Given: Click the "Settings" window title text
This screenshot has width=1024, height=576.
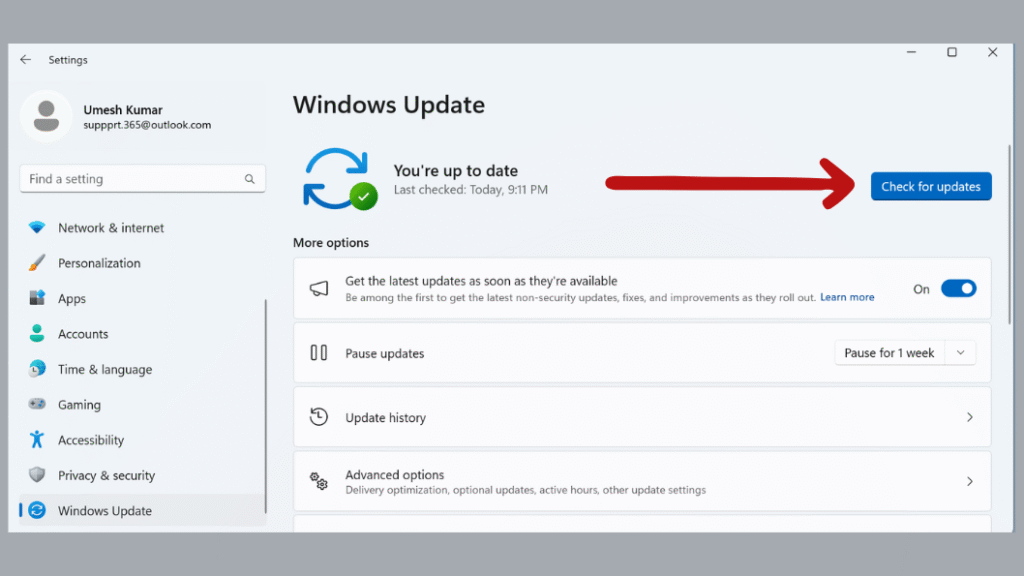Looking at the screenshot, I should coord(68,59).
